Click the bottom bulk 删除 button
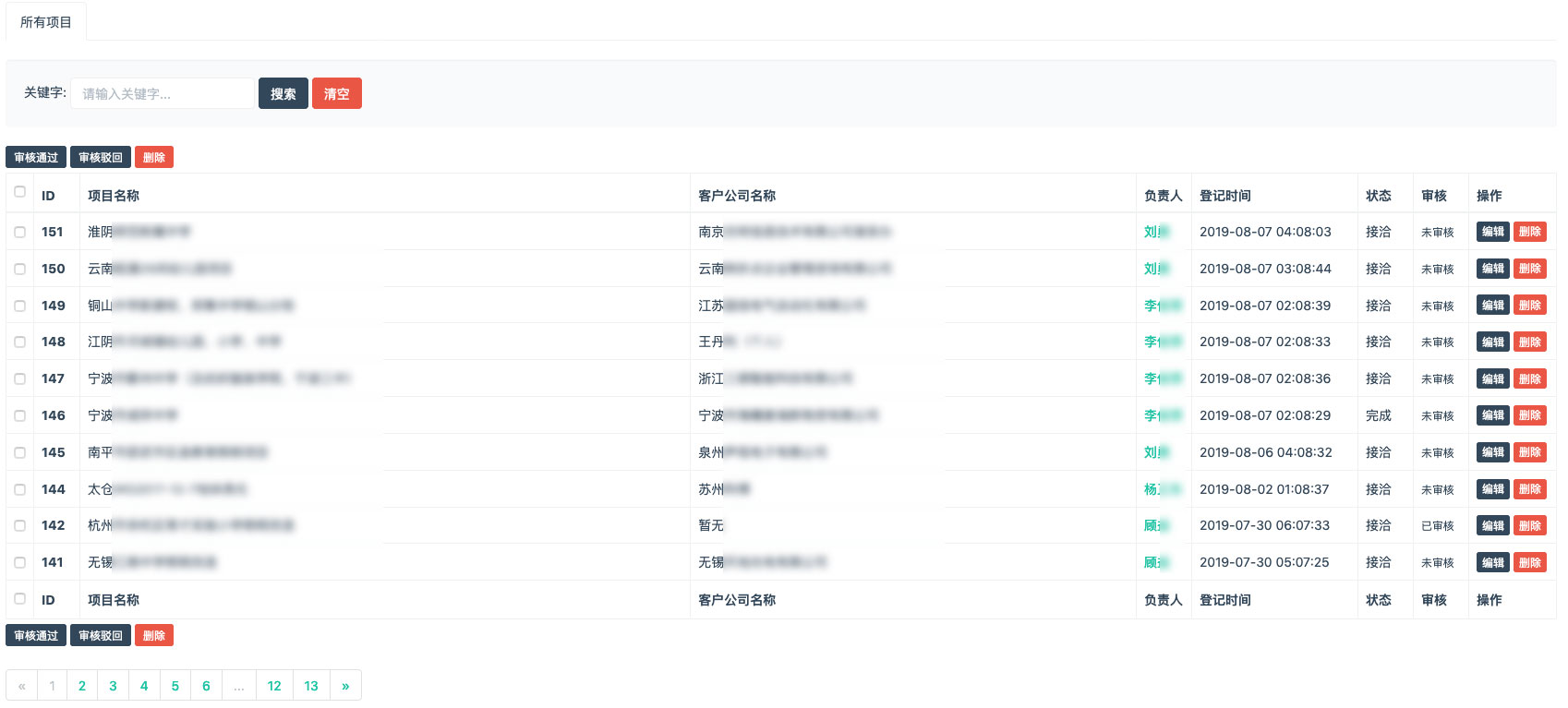This screenshot has width=1568, height=708. pyautogui.click(x=154, y=635)
